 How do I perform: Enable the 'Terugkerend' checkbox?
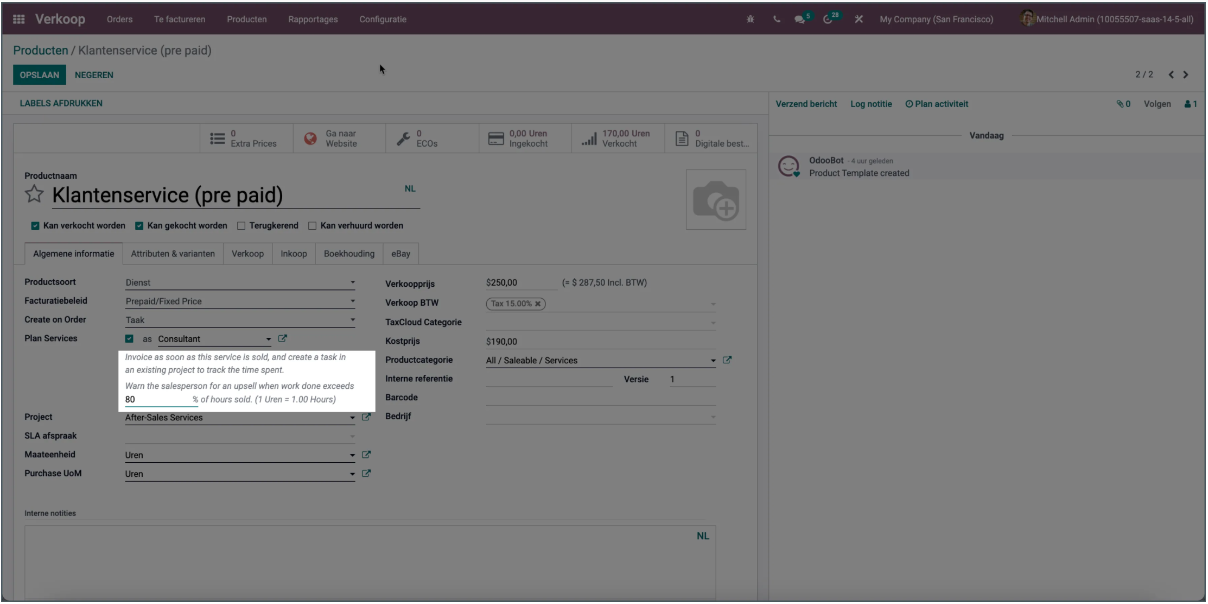pos(241,225)
